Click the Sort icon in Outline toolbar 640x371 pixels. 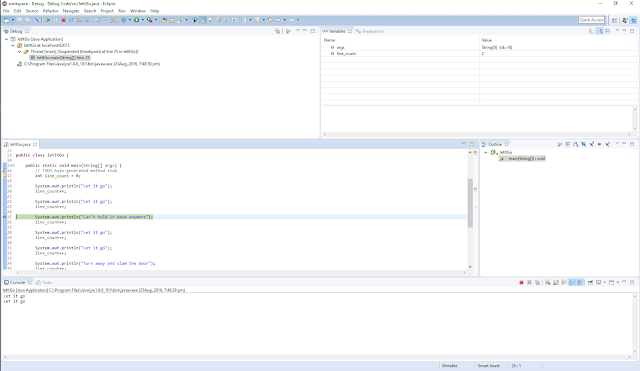click(x=576, y=144)
